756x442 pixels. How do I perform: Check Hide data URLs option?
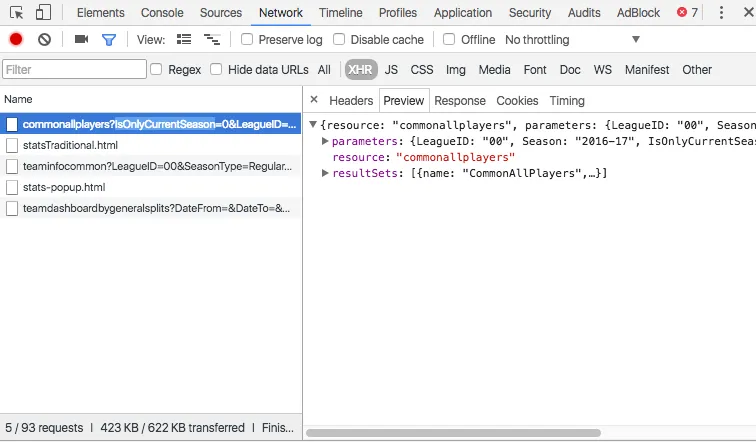click(x=216, y=69)
